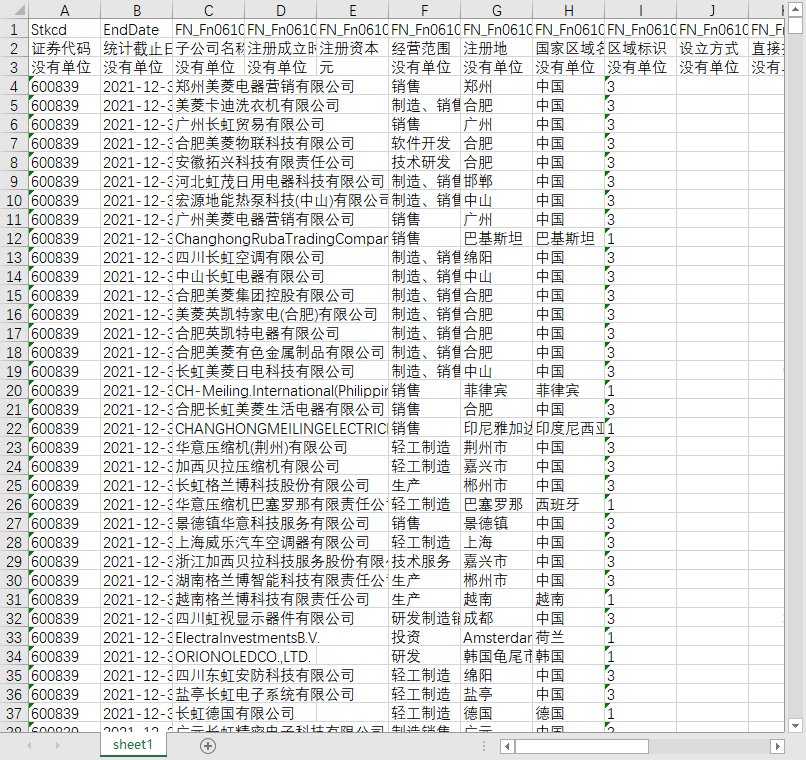Click the CHANGHONGMEILINGELECTRIC cell

pyautogui.click(x=281, y=429)
